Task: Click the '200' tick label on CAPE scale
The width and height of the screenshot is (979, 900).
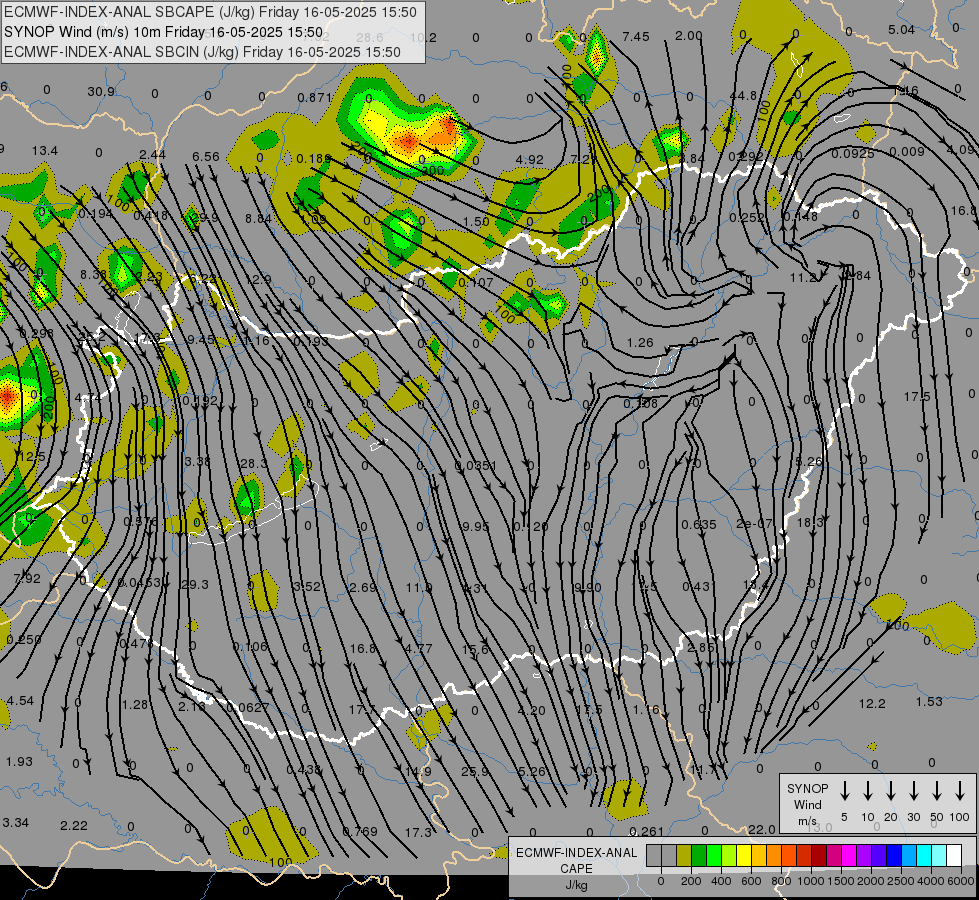Action: point(691,881)
